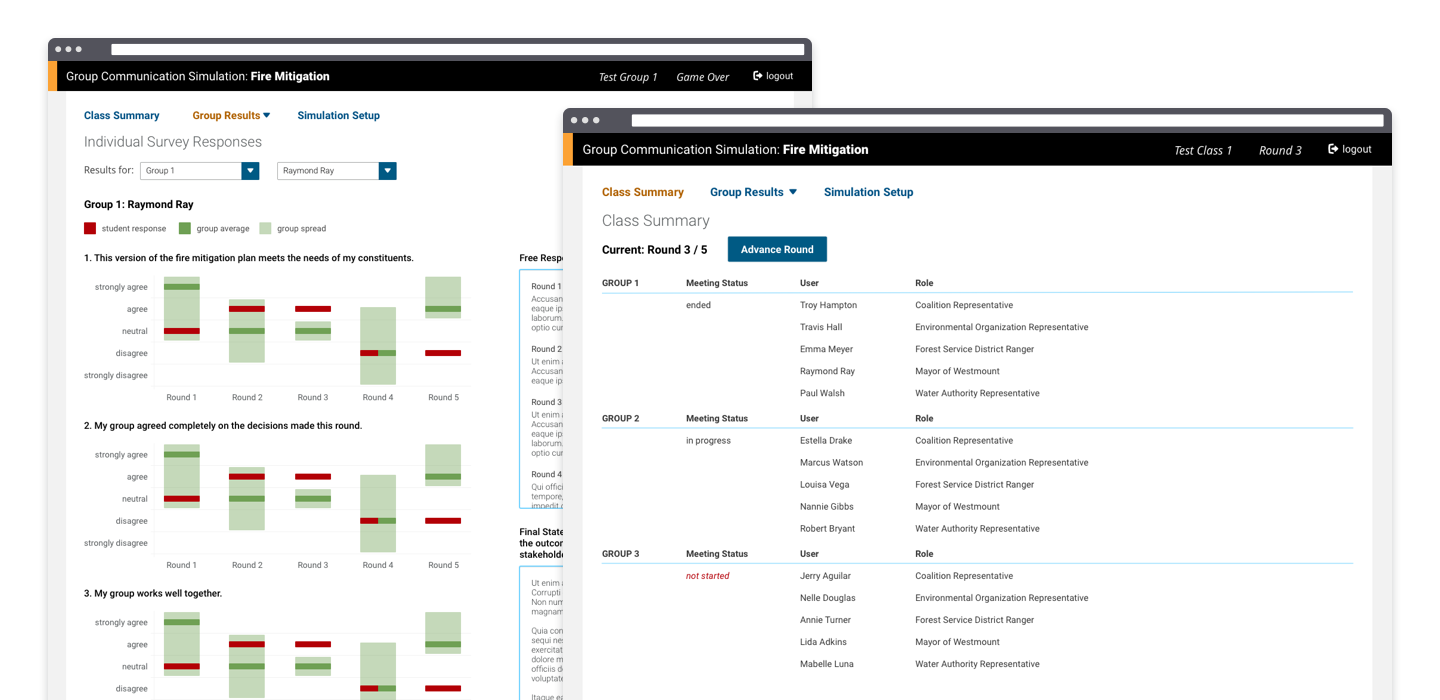Open Class Summary tab in back window

pyautogui.click(x=122, y=116)
